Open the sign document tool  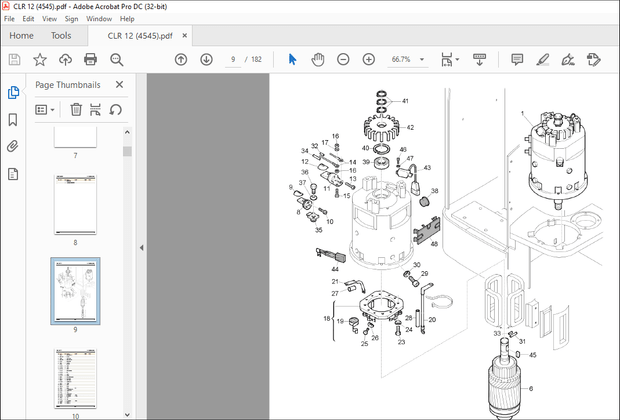568,60
